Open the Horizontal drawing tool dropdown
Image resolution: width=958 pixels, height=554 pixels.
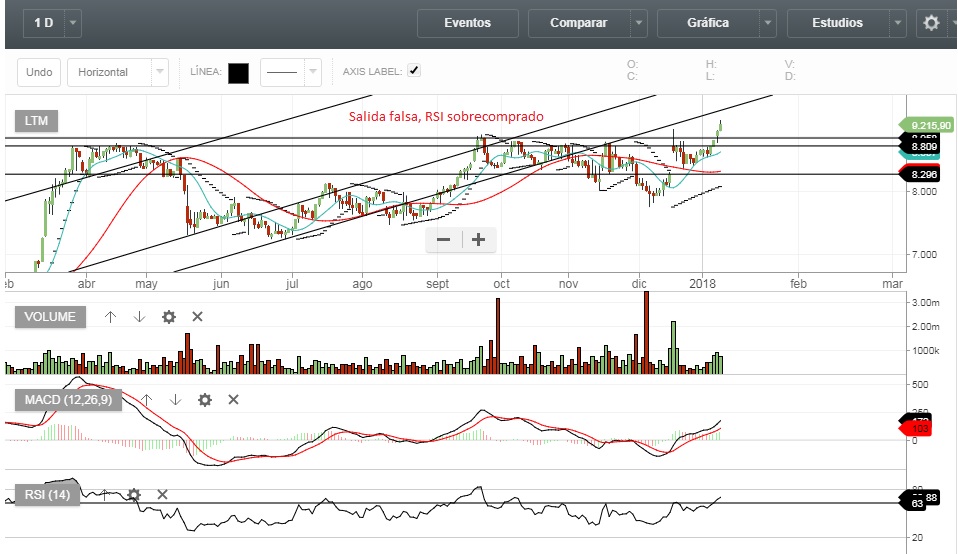160,72
